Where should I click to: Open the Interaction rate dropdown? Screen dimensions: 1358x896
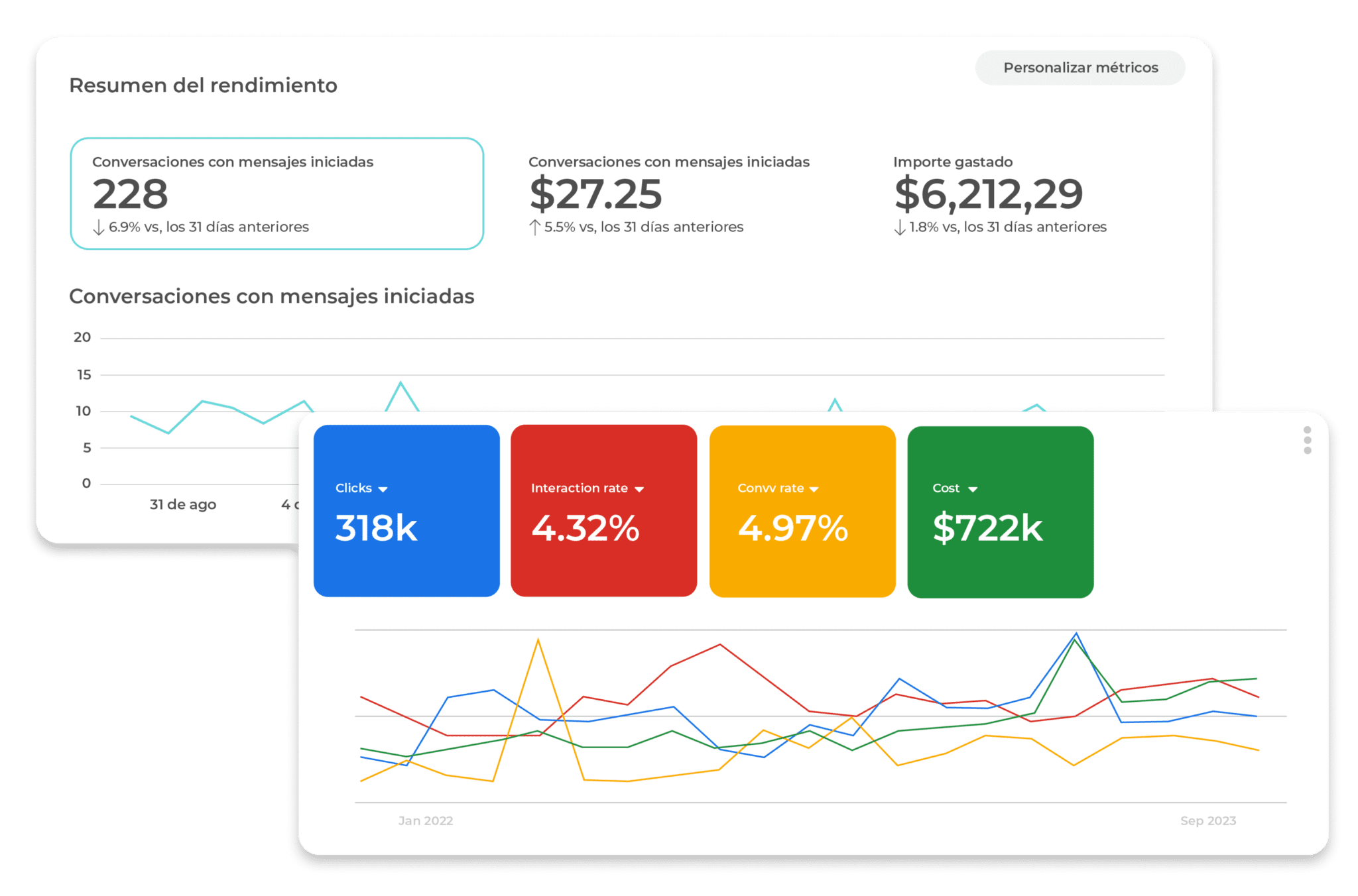[x=639, y=488]
